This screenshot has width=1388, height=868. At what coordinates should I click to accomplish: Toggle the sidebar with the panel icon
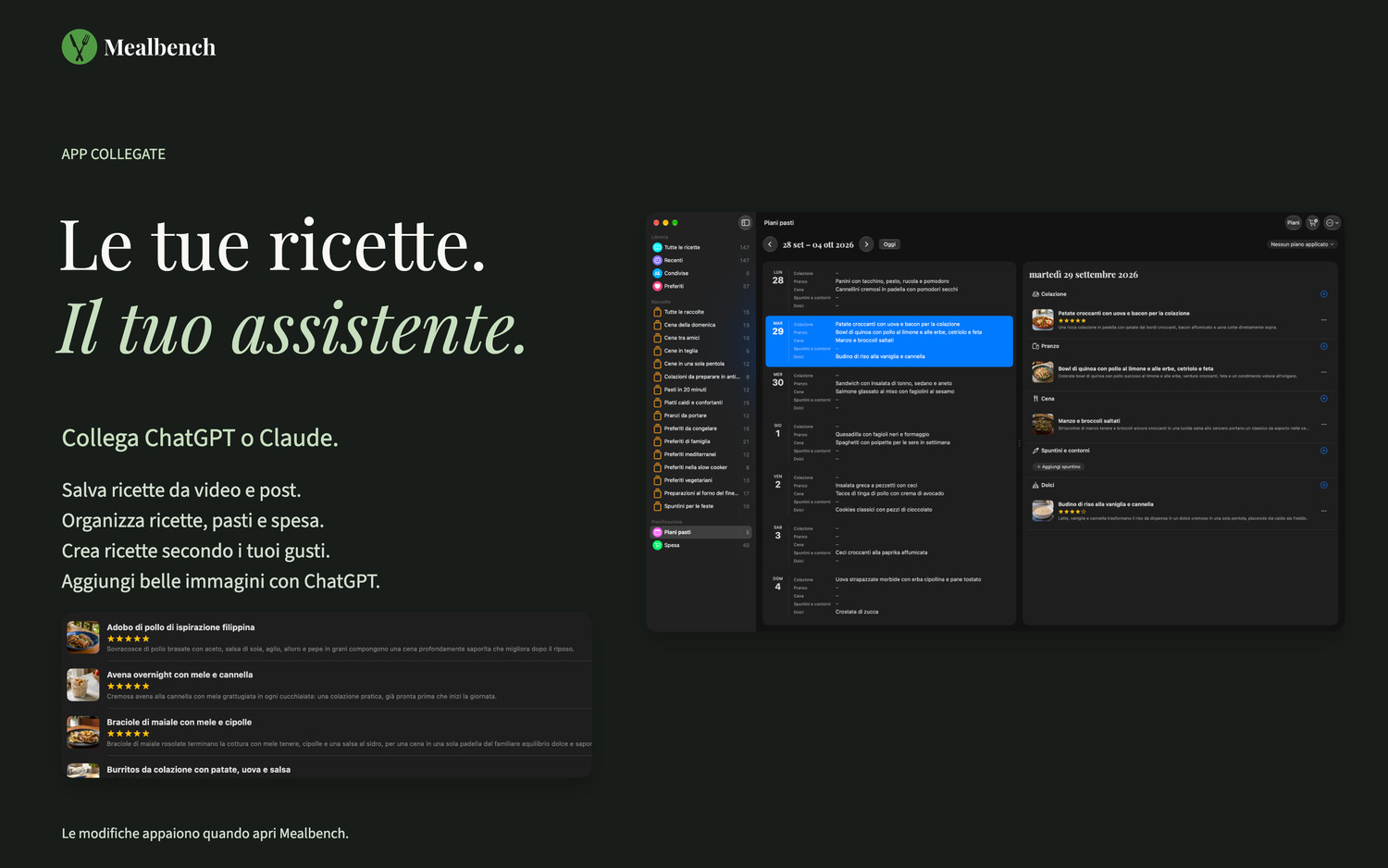point(745,223)
